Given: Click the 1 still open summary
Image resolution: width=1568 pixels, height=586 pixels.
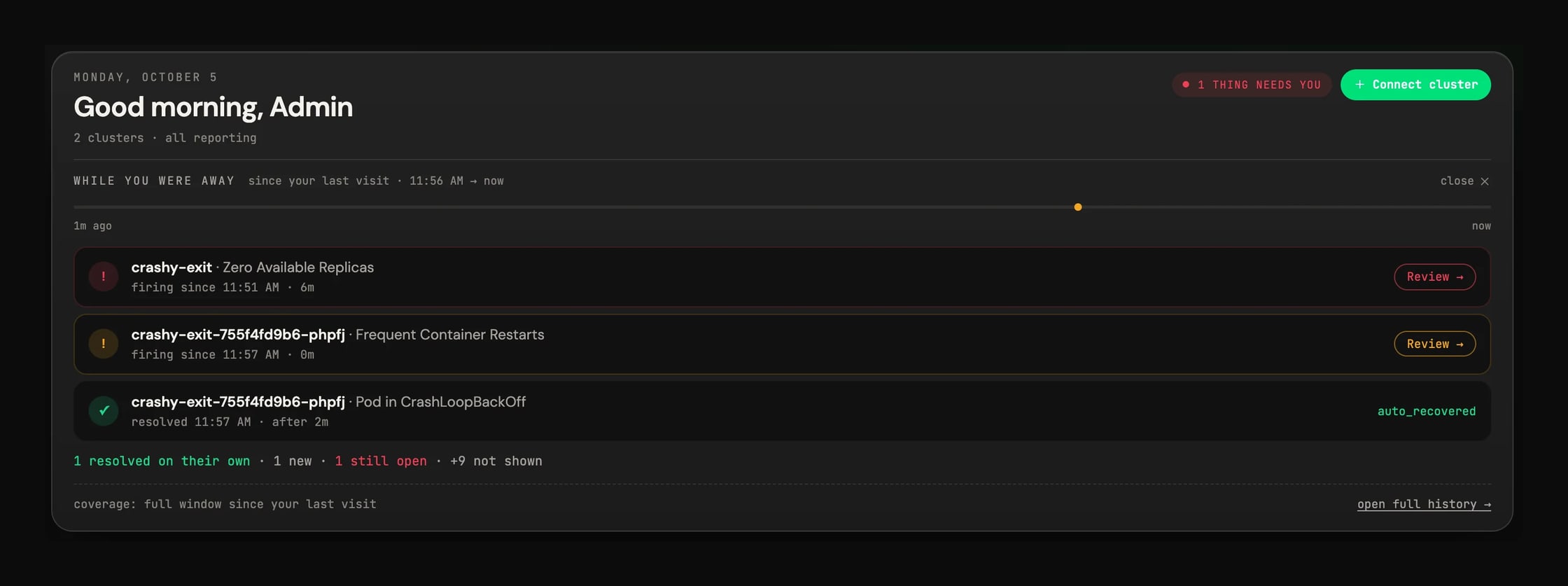Looking at the screenshot, I should tap(381, 461).
